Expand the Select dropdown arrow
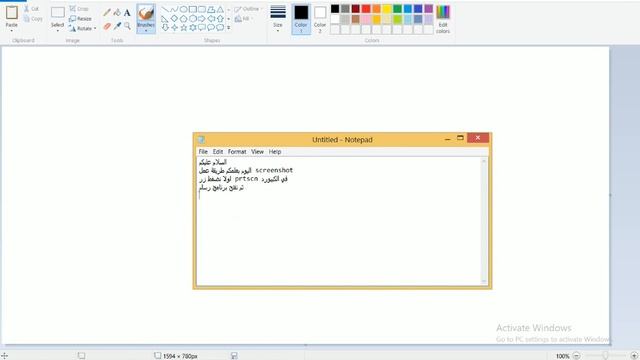This screenshot has width=640, height=360. [58, 31]
